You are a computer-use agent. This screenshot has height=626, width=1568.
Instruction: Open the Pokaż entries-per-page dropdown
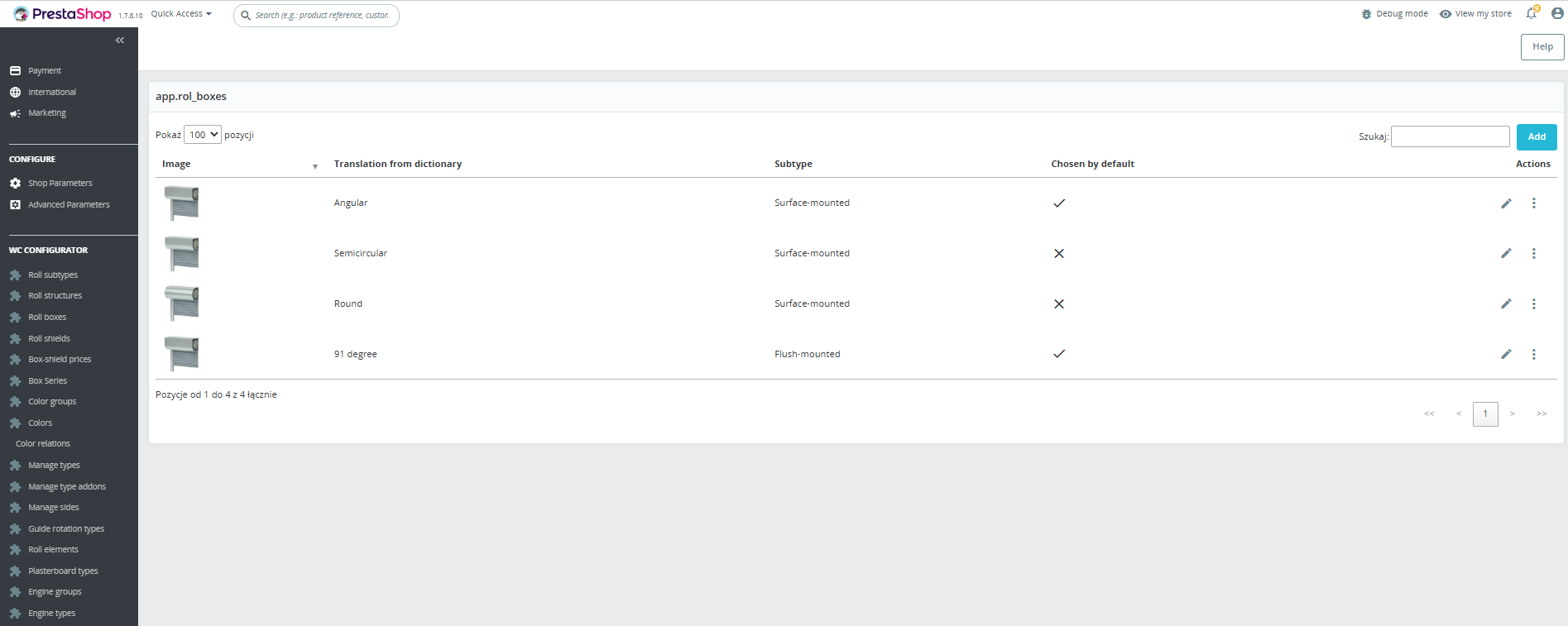pyautogui.click(x=202, y=135)
